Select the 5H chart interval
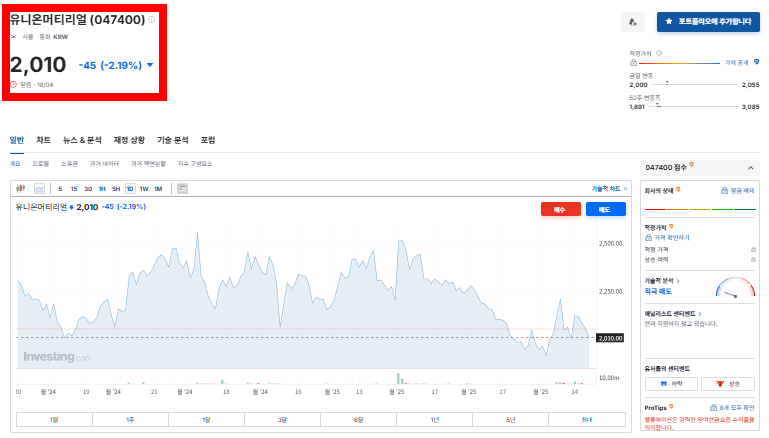 tap(116, 189)
